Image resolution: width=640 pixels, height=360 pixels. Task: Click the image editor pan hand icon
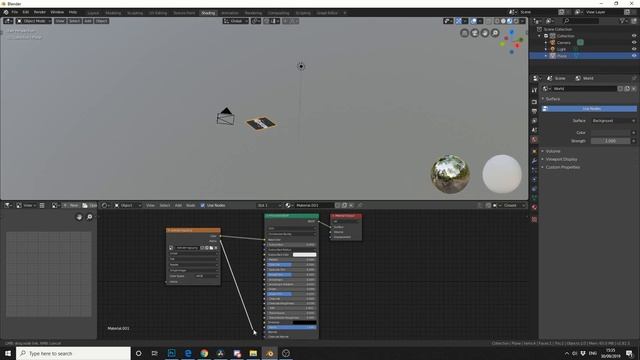[x=79, y=217]
